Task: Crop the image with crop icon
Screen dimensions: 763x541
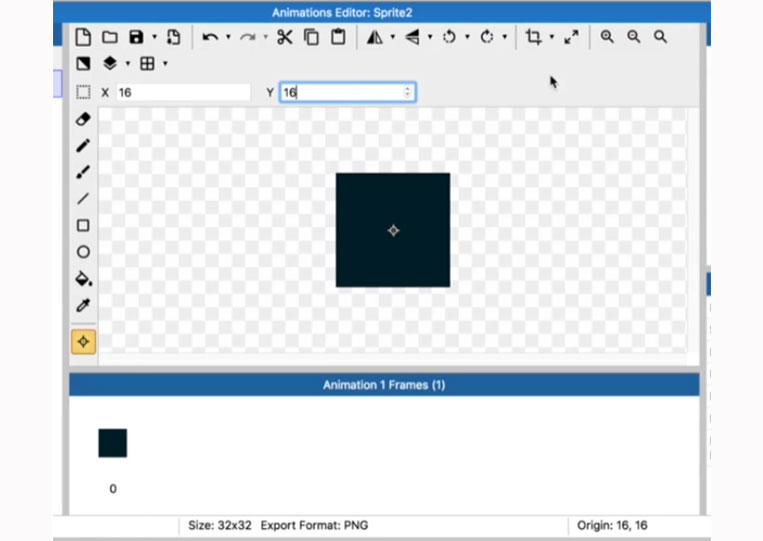Action: coord(534,37)
